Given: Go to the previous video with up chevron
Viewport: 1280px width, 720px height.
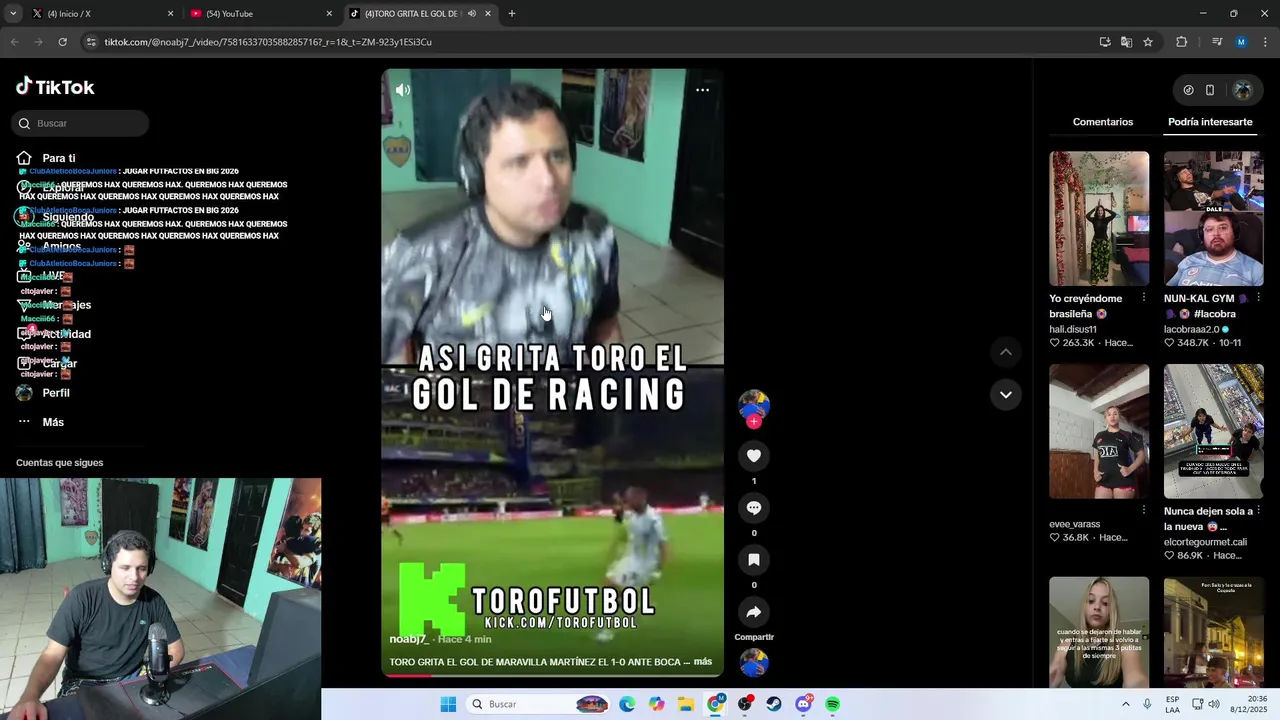Looking at the screenshot, I should [x=1006, y=352].
